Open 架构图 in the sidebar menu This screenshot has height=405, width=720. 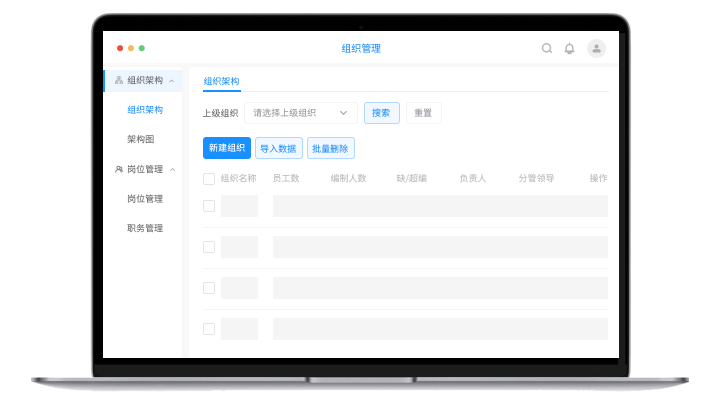pyautogui.click(x=140, y=139)
